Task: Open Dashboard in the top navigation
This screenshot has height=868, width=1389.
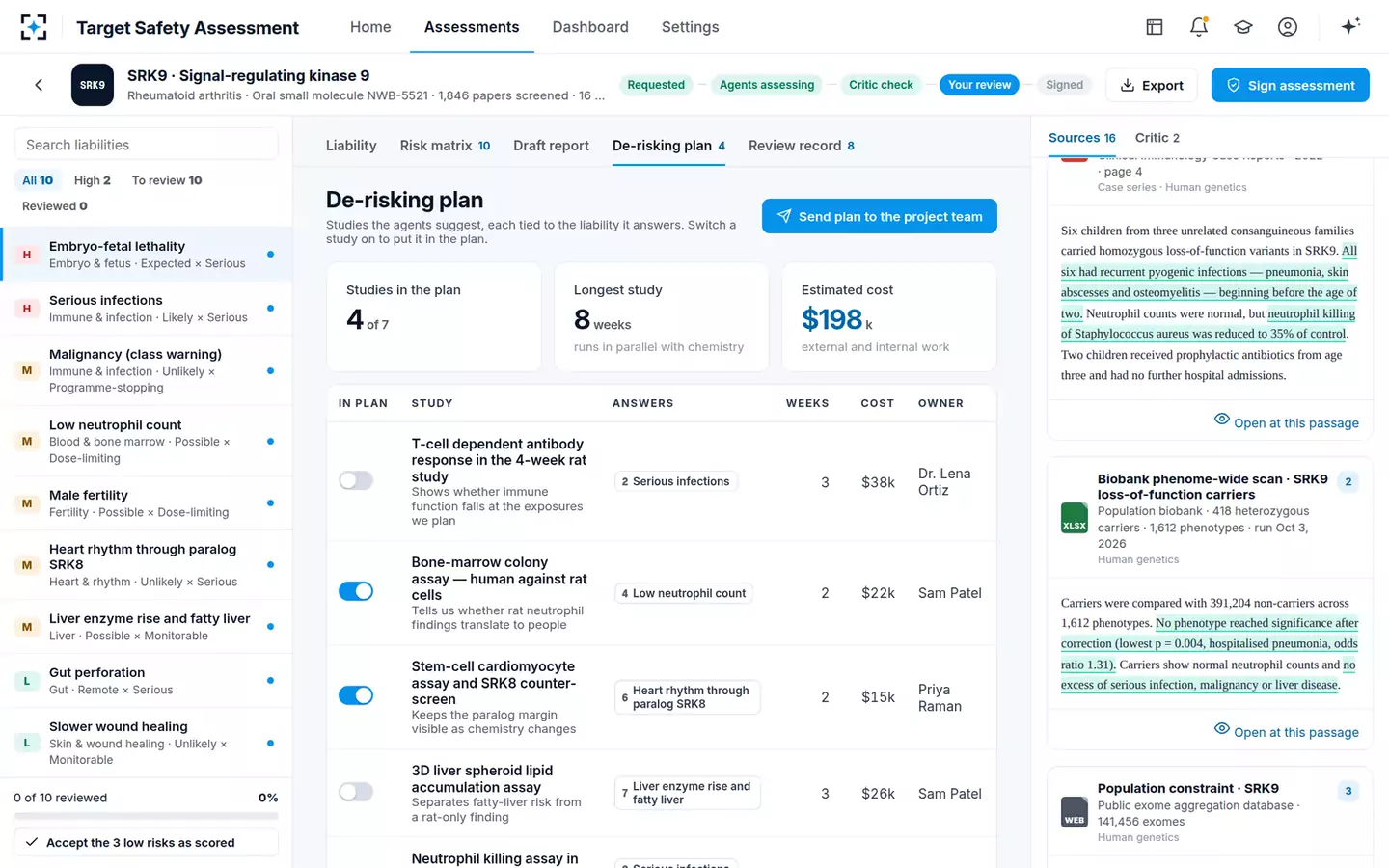Action: tap(590, 27)
